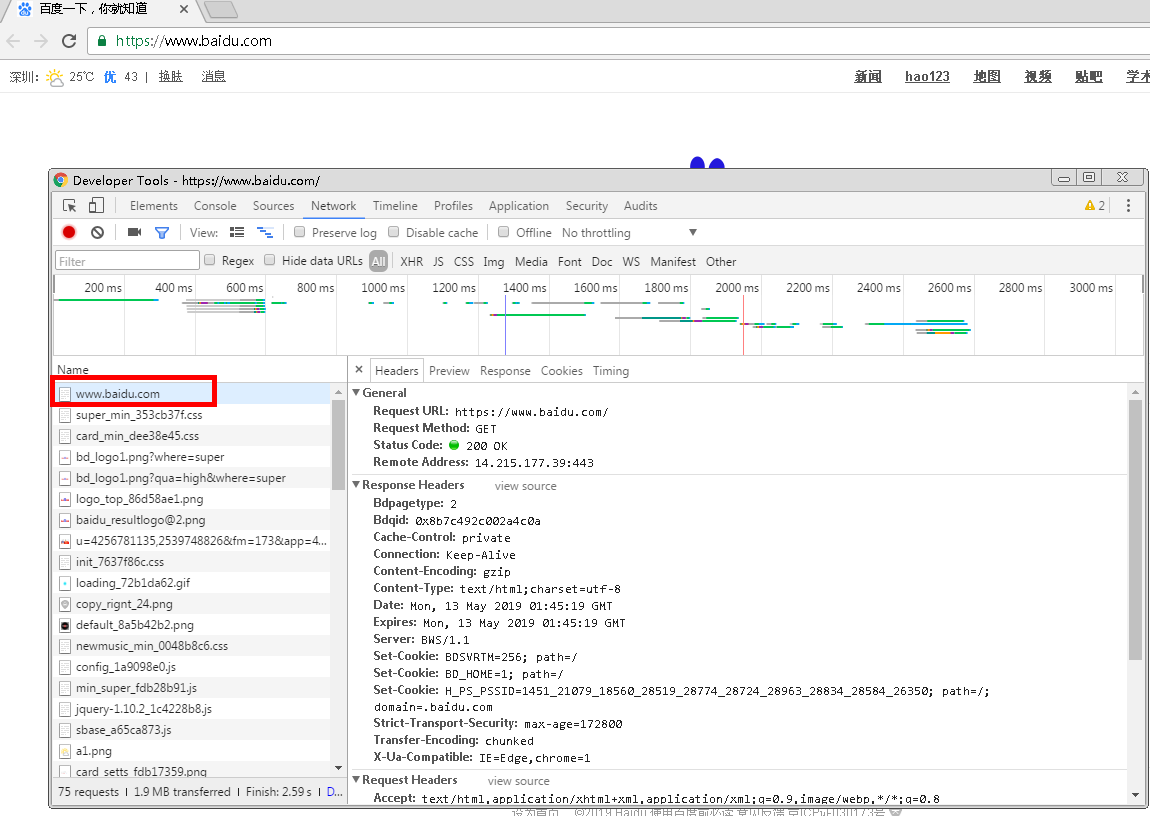Open the Sources tab
1150x816 pixels.
click(x=274, y=206)
